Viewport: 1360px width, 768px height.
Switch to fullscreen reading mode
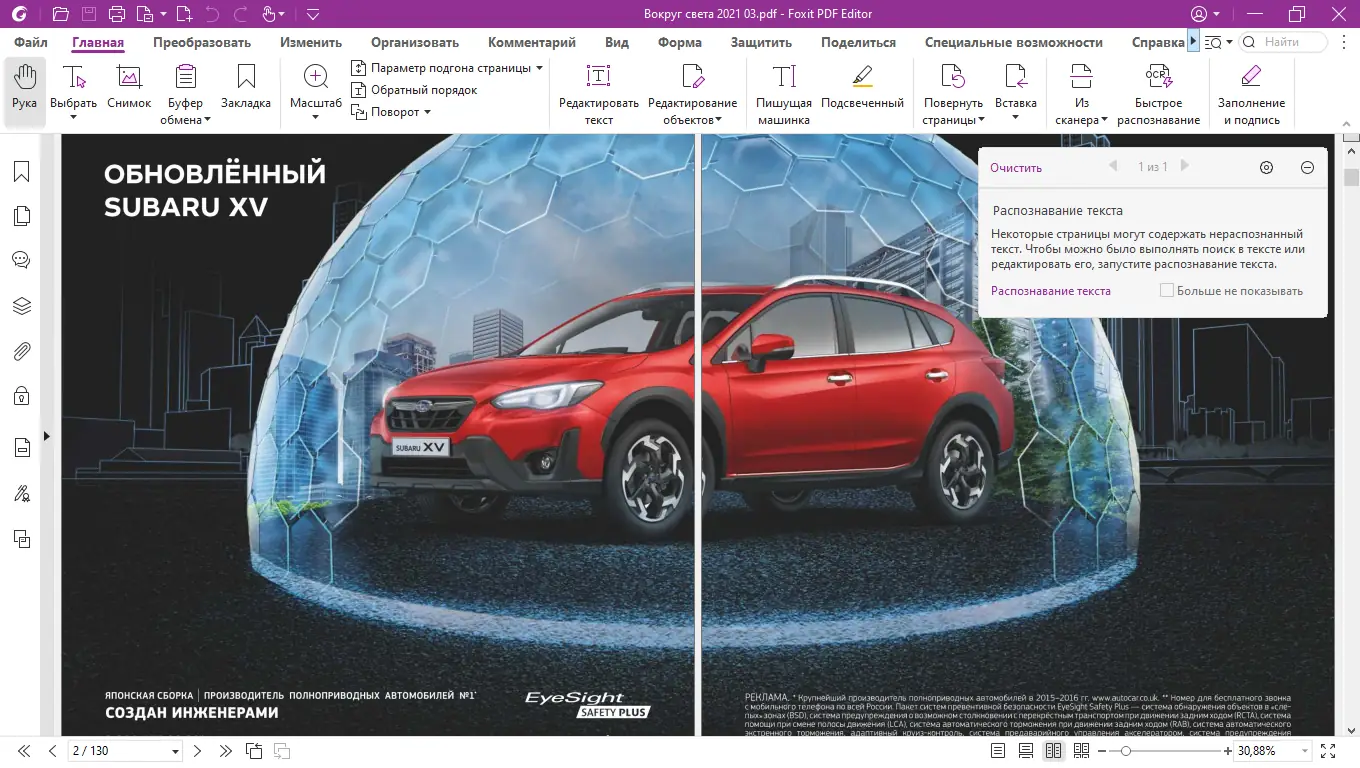click(1328, 751)
